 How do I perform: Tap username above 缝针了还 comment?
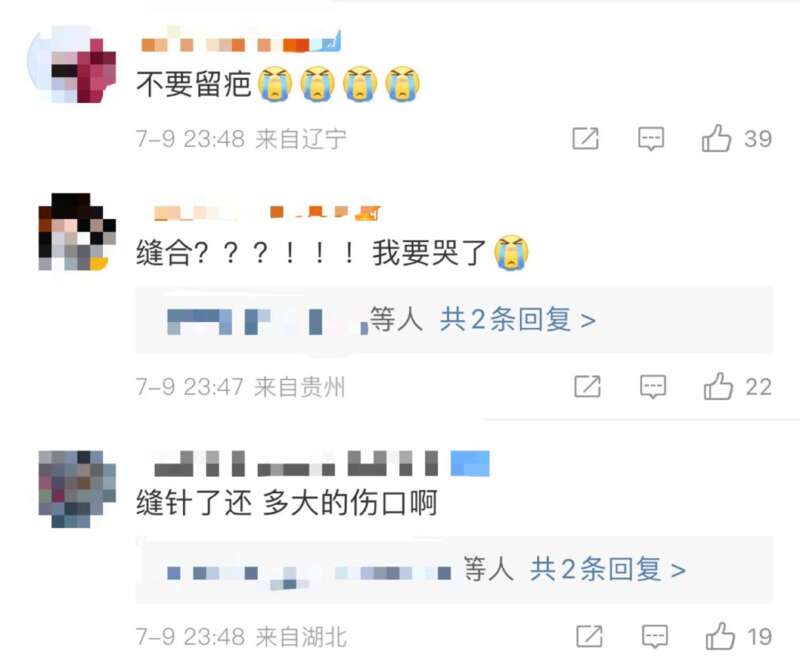[x=321, y=463]
